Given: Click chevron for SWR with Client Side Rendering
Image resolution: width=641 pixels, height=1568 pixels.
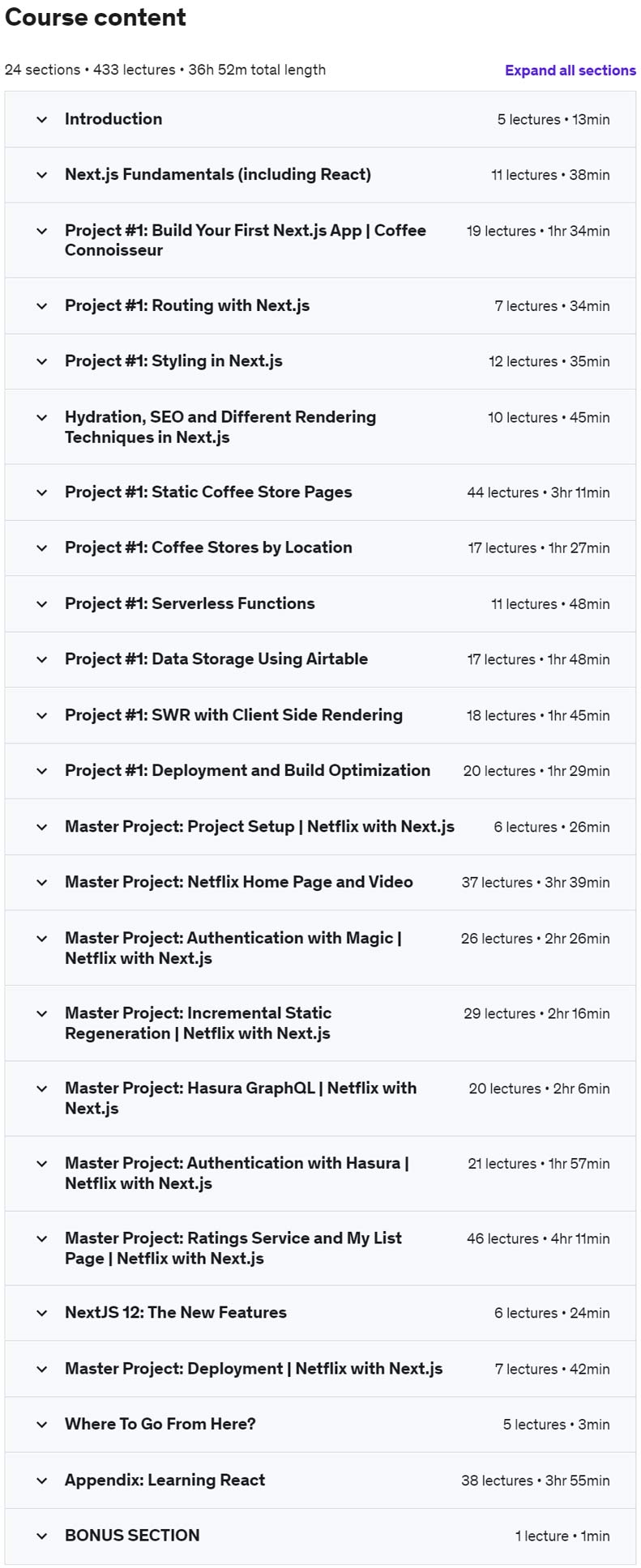Looking at the screenshot, I should pyautogui.click(x=42, y=716).
